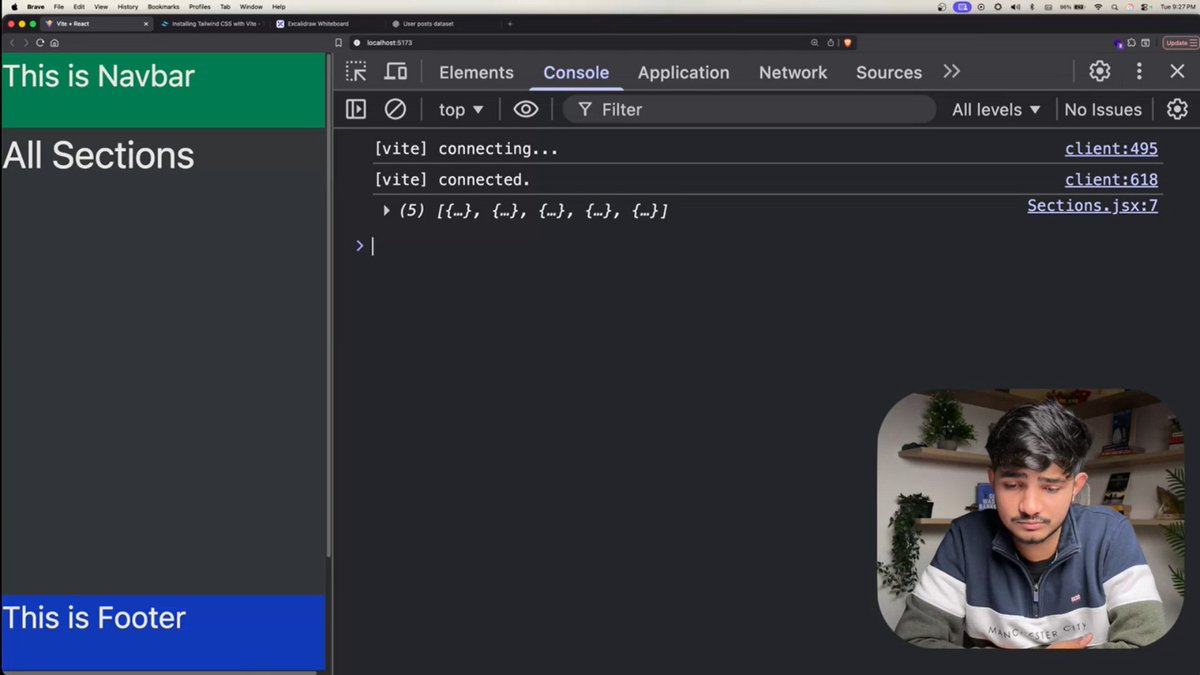Switch to the Elements tab
This screenshot has height=675, width=1200.
point(476,72)
